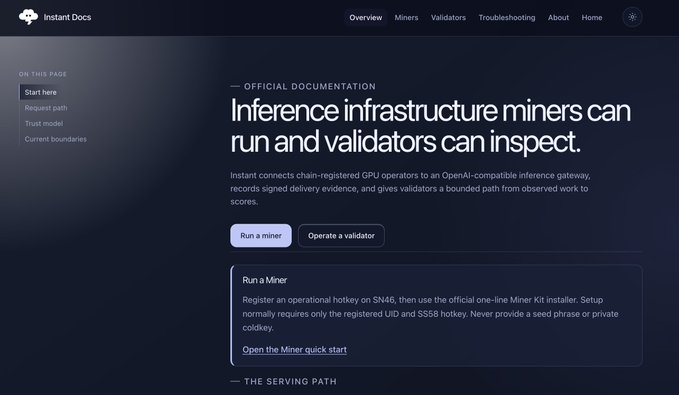Image resolution: width=679 pixels, height=395 pixels.
Task: Click the Instant Docs title text
Action: pos(67,17)
